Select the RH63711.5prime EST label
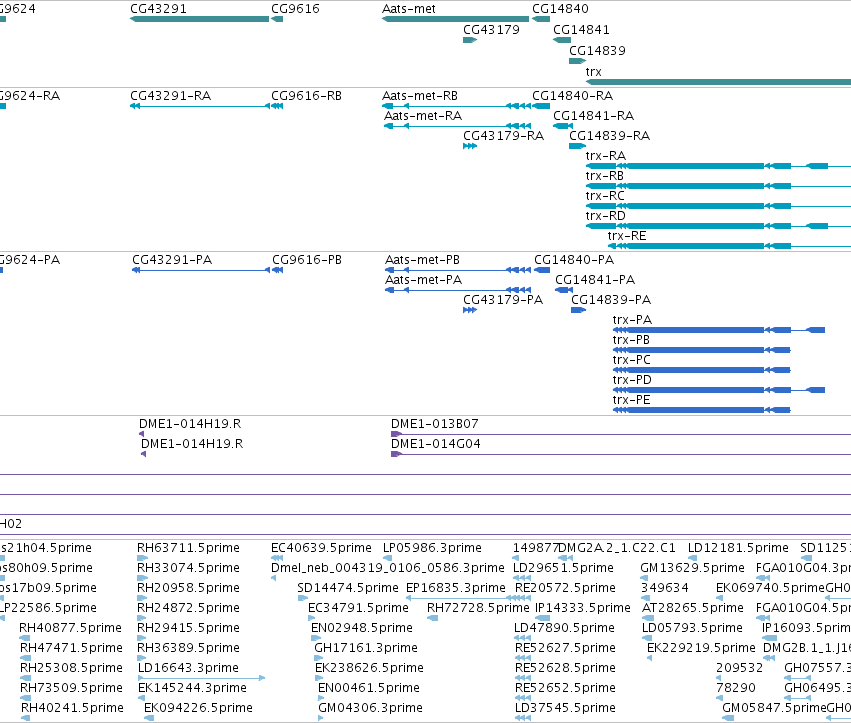The height and width of the screenshot is (723, 851). click(x=188, y=548)
